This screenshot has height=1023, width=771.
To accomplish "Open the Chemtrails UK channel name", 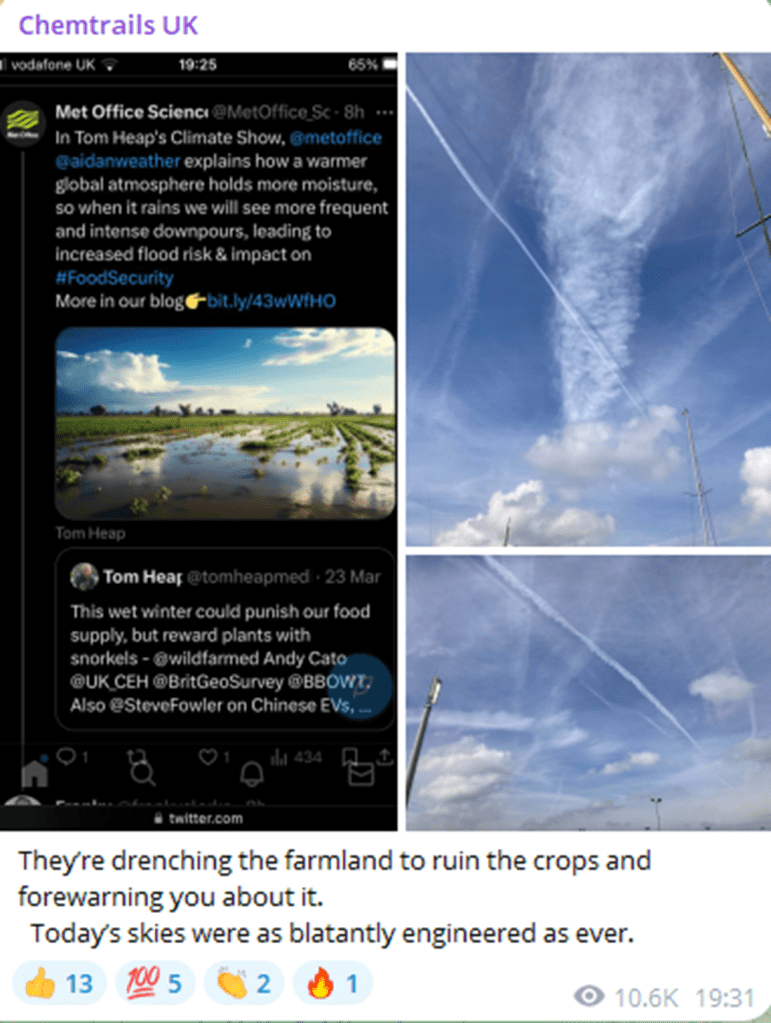I will (108, 25).
